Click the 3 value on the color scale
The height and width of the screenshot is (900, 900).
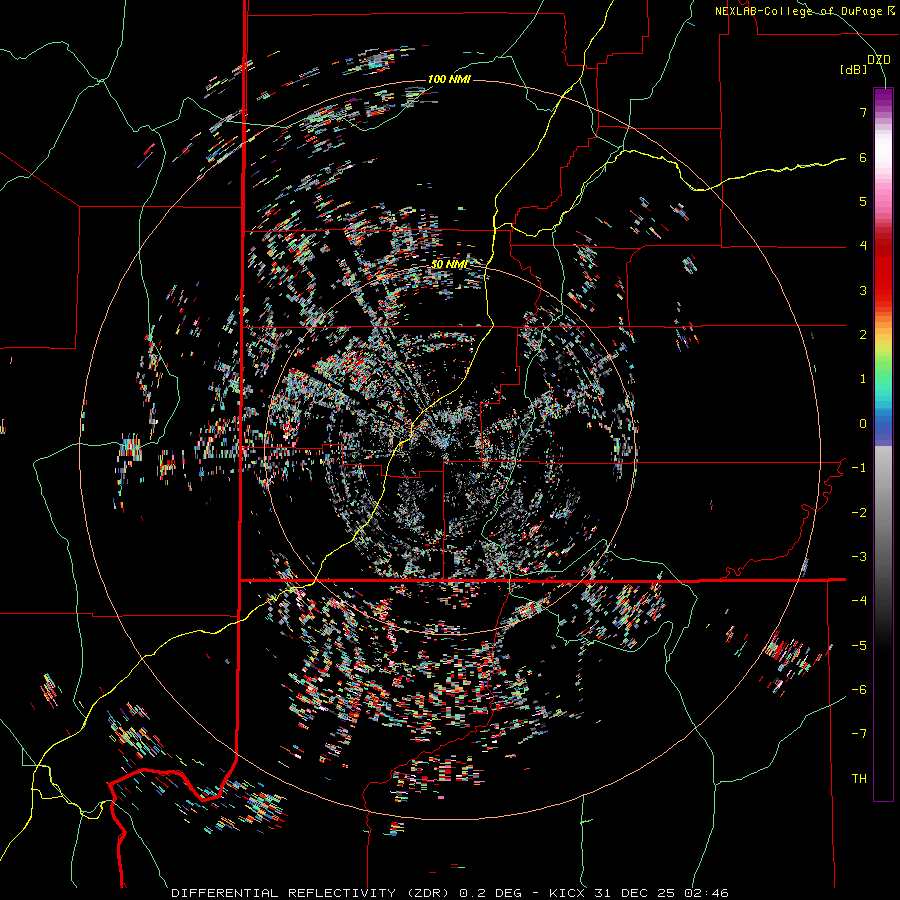[x=863, y=290]
